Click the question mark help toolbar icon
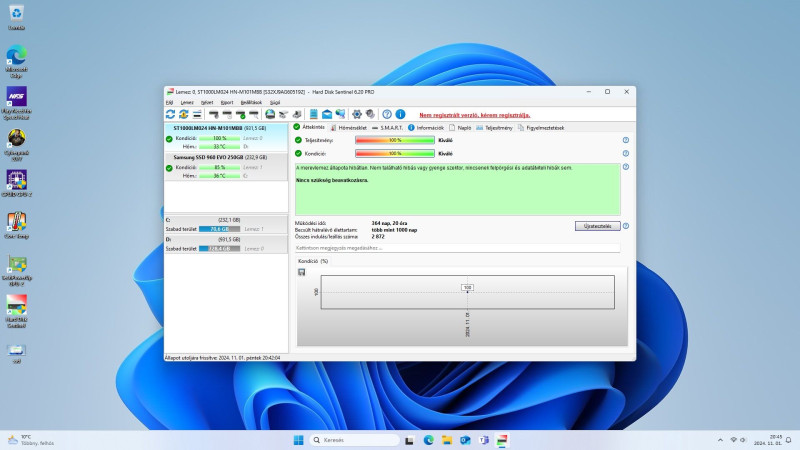 (387, 115)
